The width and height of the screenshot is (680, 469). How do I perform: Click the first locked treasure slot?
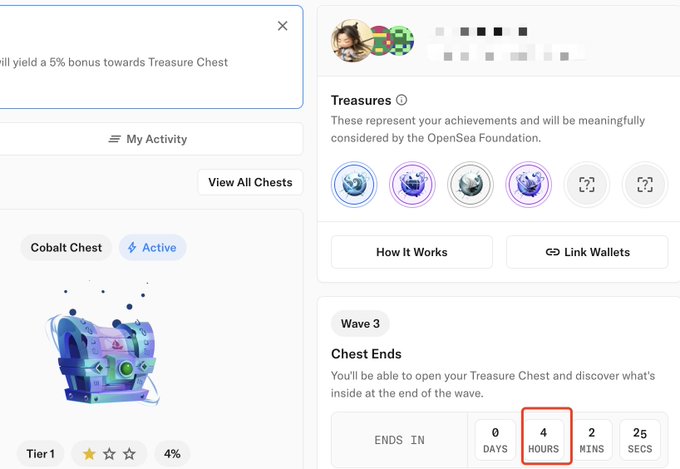[586, 185]
